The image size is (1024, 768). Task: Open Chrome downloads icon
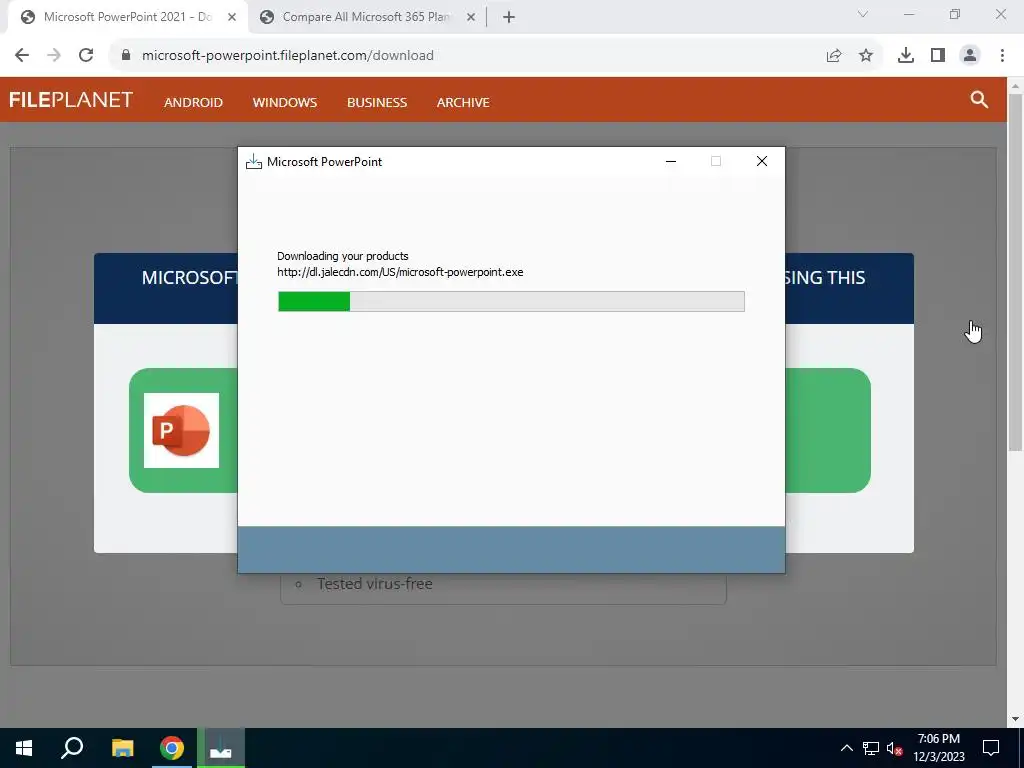pos(906,56)
